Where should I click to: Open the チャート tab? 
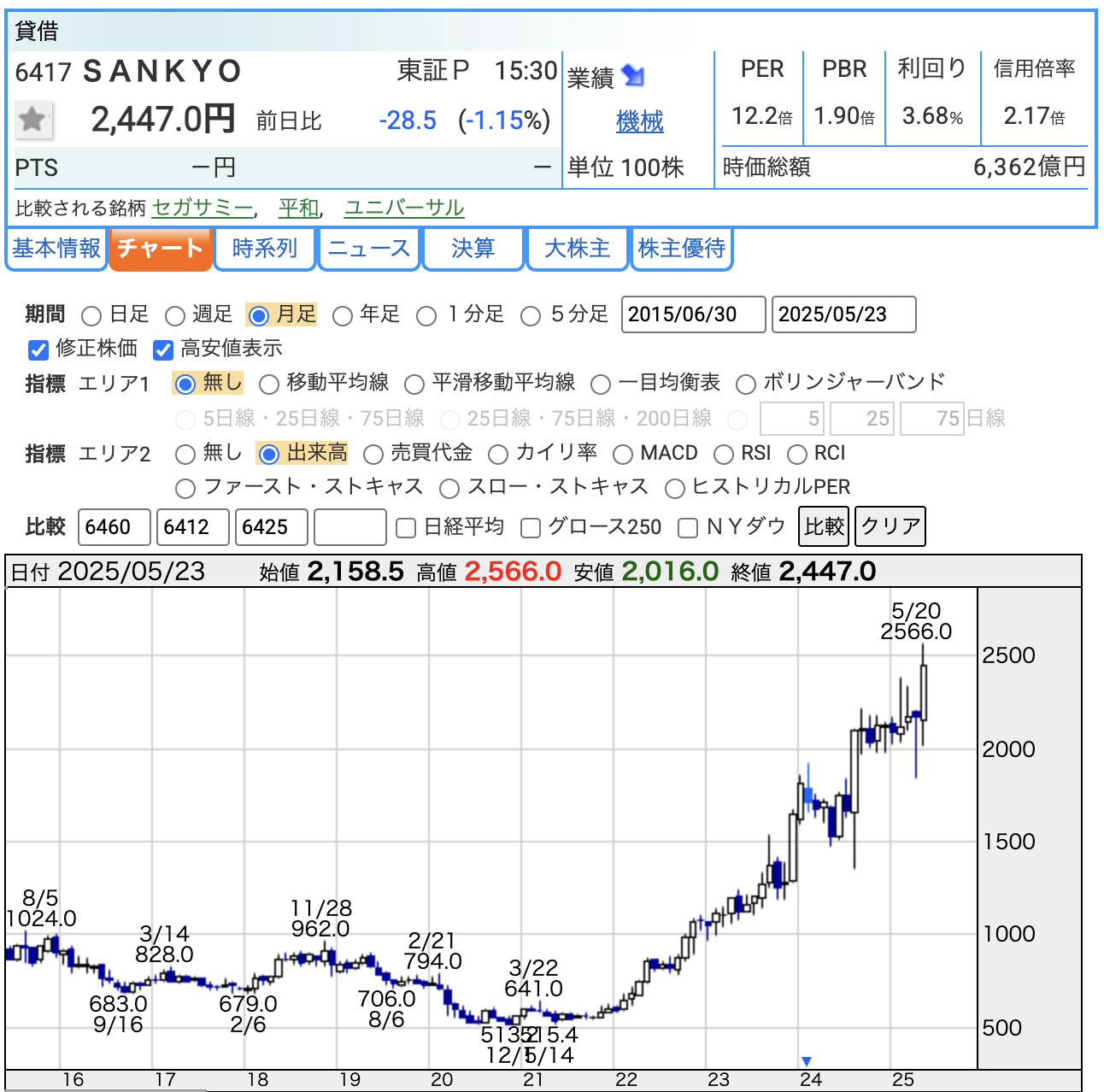click(x=161, y=249)
